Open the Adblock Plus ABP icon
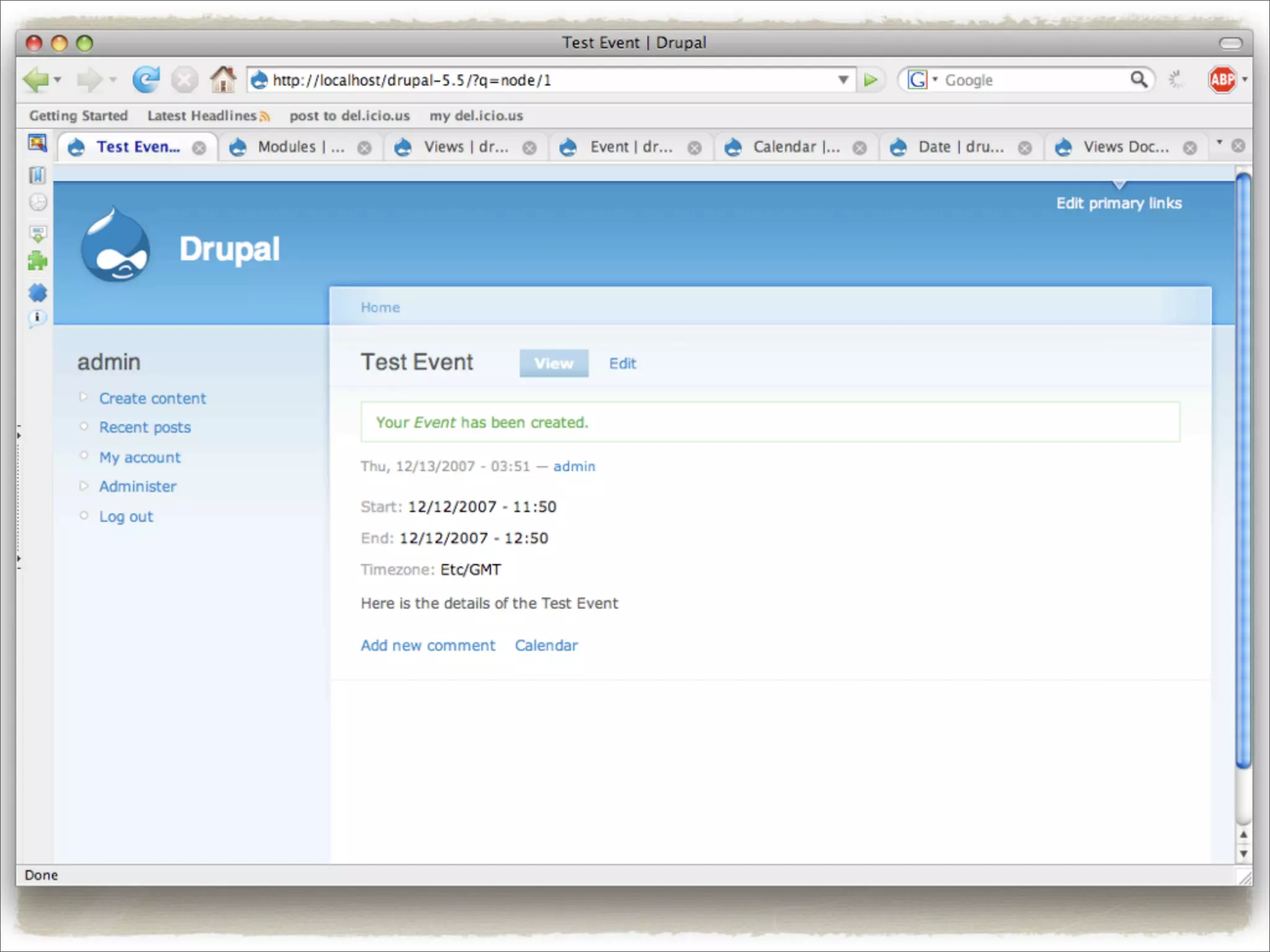This screenshot has width=1270, height=952. click(x=1222, y=80)
